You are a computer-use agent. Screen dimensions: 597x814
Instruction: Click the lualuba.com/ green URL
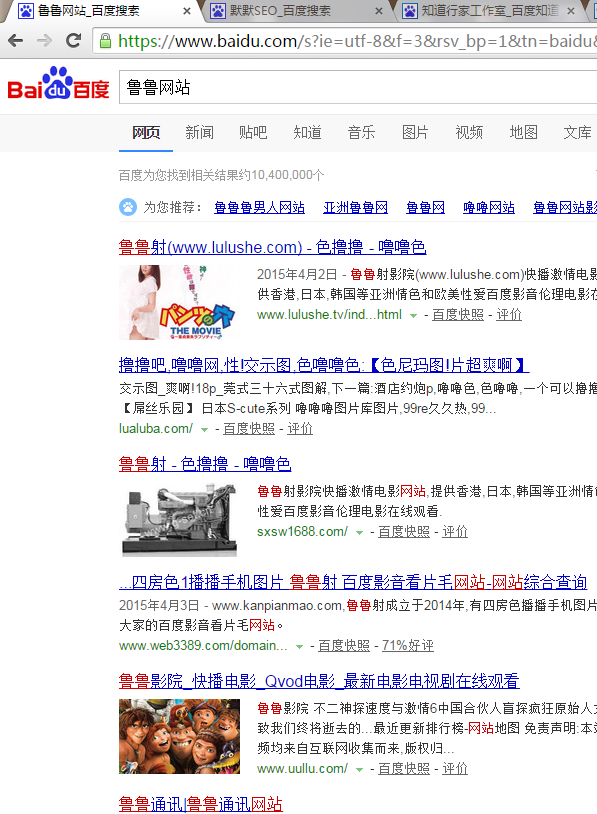click(156, 429)
